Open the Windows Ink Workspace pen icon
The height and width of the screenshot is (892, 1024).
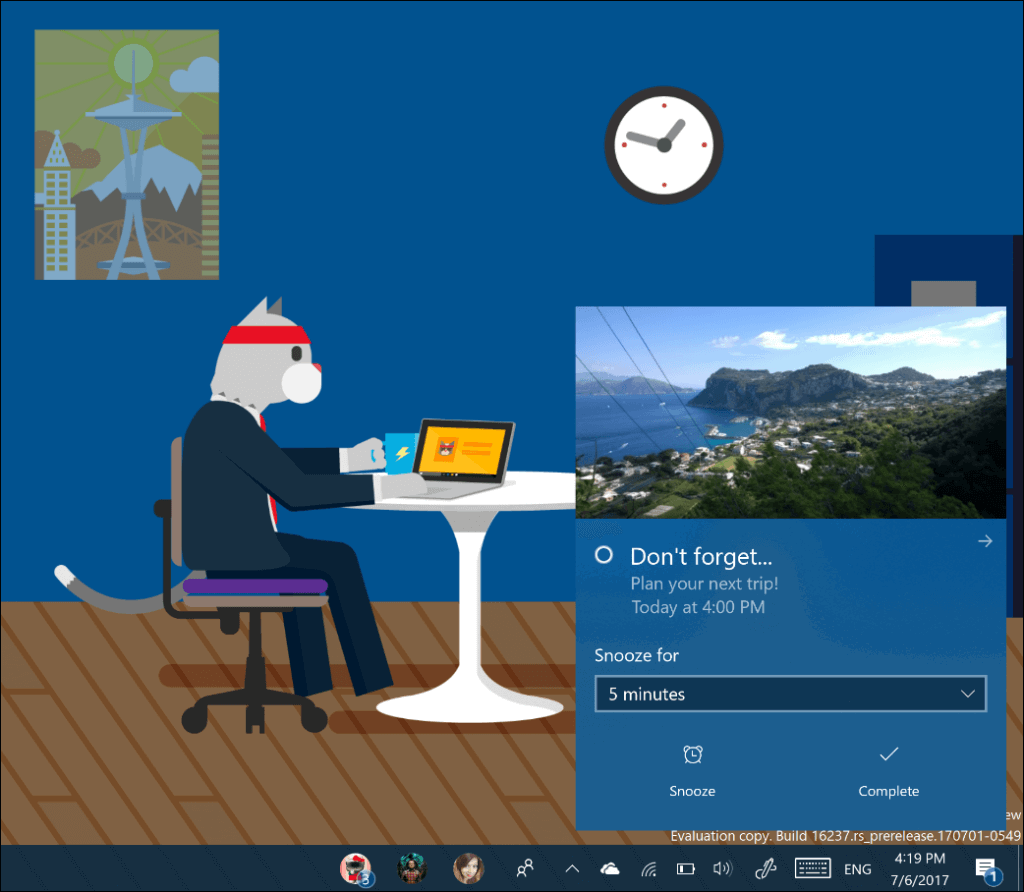pyautogui.click(x=765, y=868)
